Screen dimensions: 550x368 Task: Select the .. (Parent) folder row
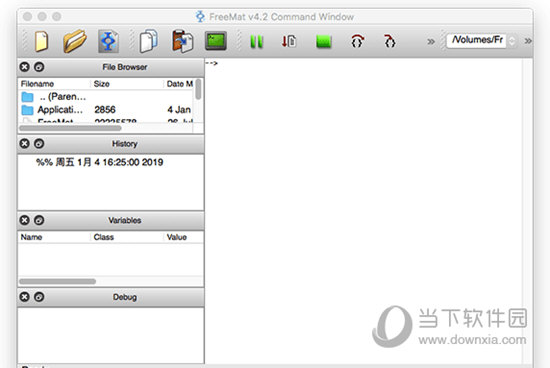tap(106, 96)
